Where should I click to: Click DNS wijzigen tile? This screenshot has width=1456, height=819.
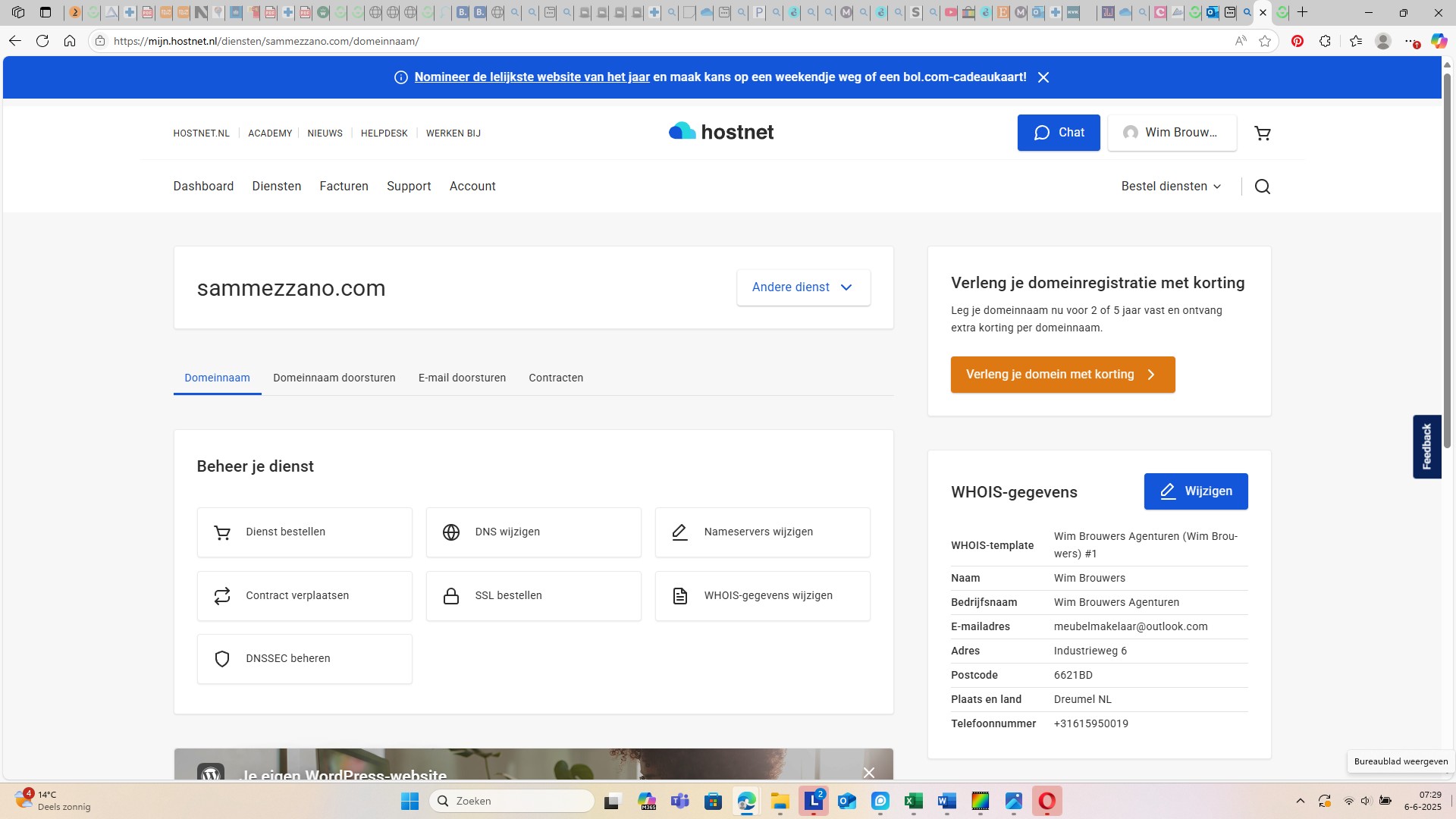534,532
